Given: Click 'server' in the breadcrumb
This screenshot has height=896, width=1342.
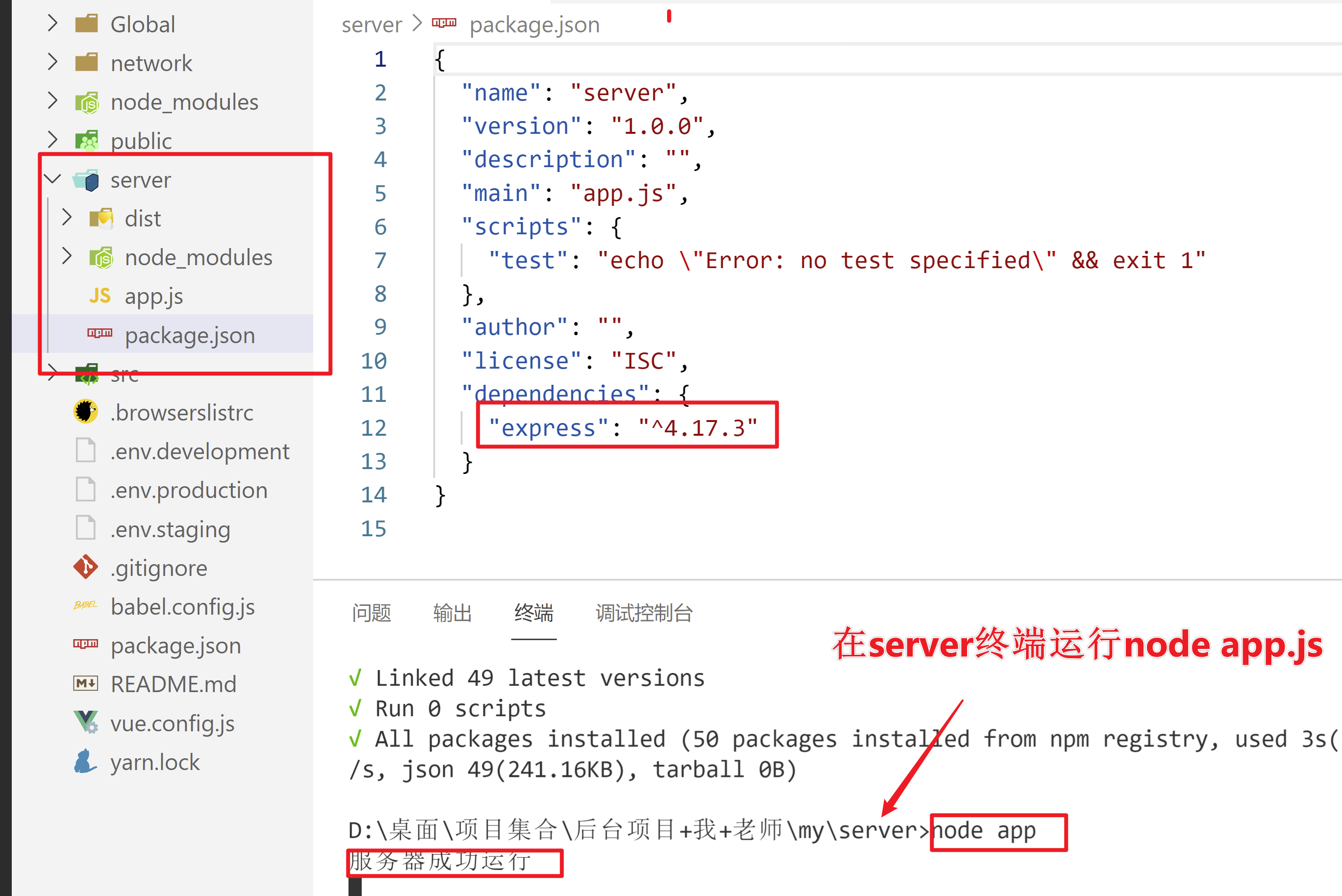Looking at the screenshot, I should pyautogui.click(x=372, y=25).
